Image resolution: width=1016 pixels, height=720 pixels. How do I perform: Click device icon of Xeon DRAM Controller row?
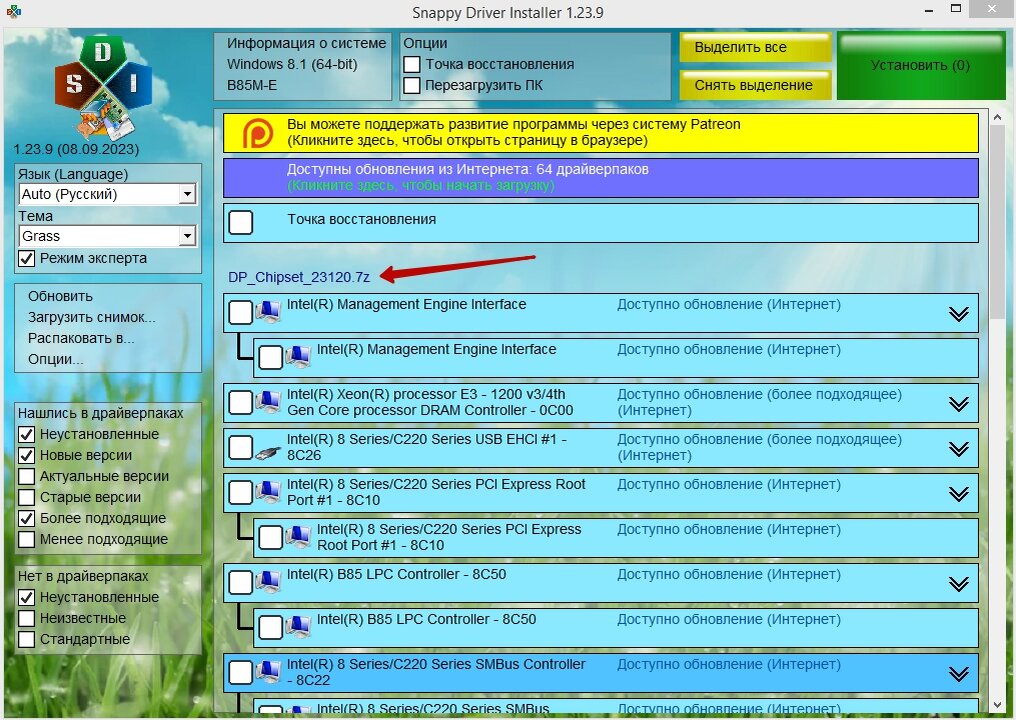tap(268, 402)
